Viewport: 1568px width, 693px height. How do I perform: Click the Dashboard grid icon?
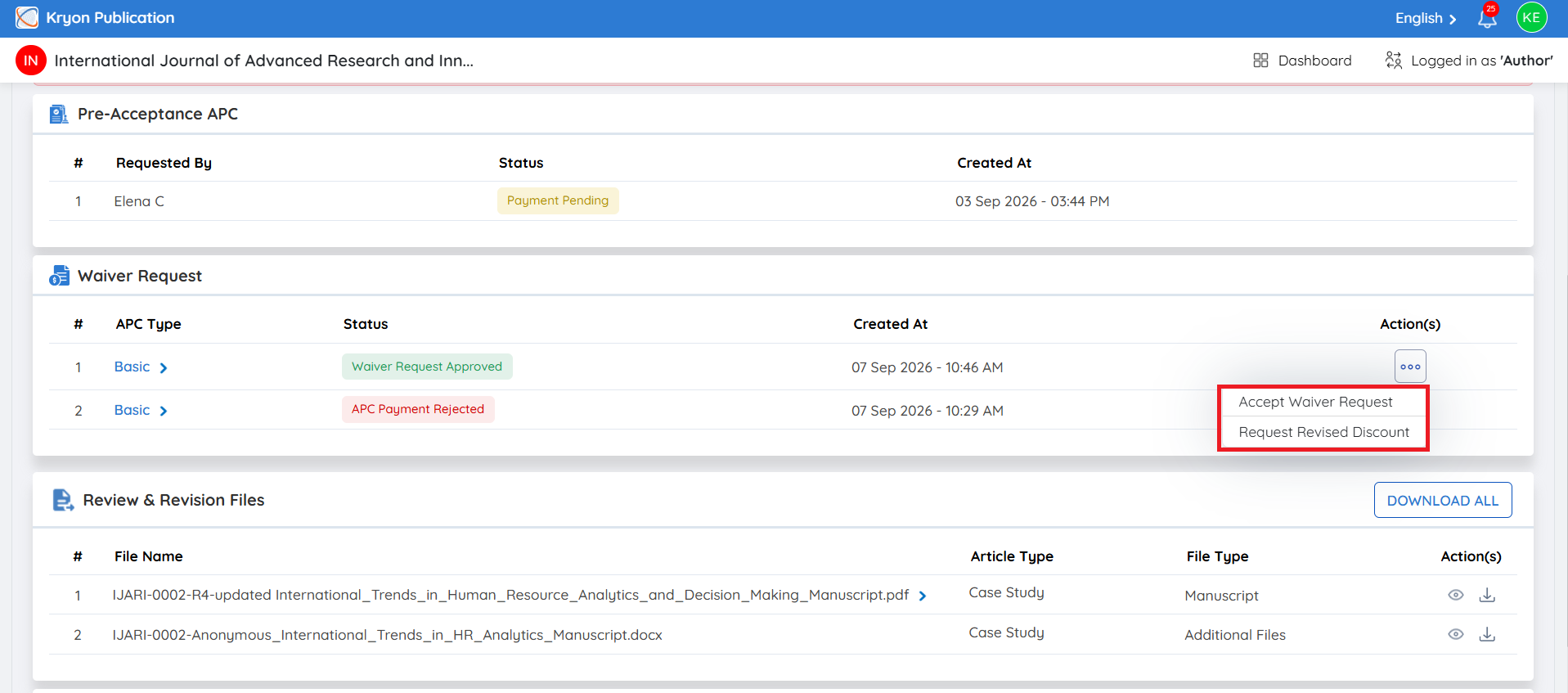pyautogui.click(x=1260, y=61)
